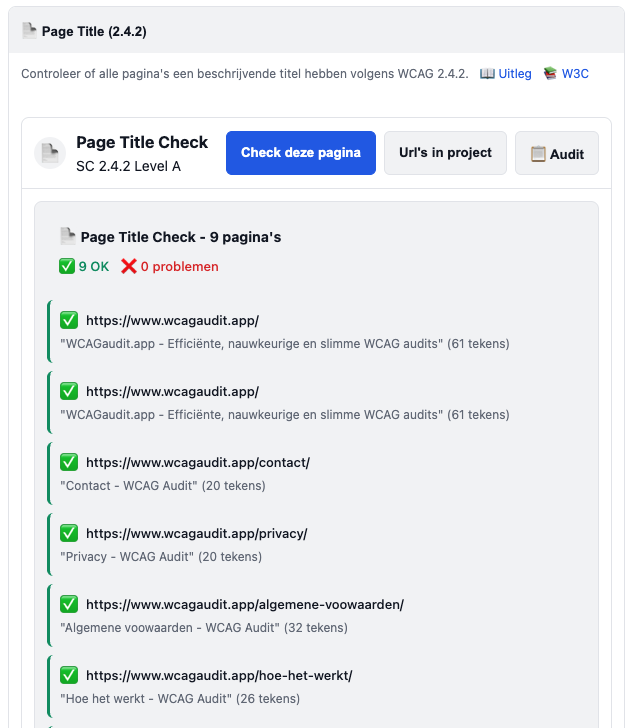Viewport: 635px width, 728px height.
Task: Click the green check for the privacy URL
Action: coord(69,533)
